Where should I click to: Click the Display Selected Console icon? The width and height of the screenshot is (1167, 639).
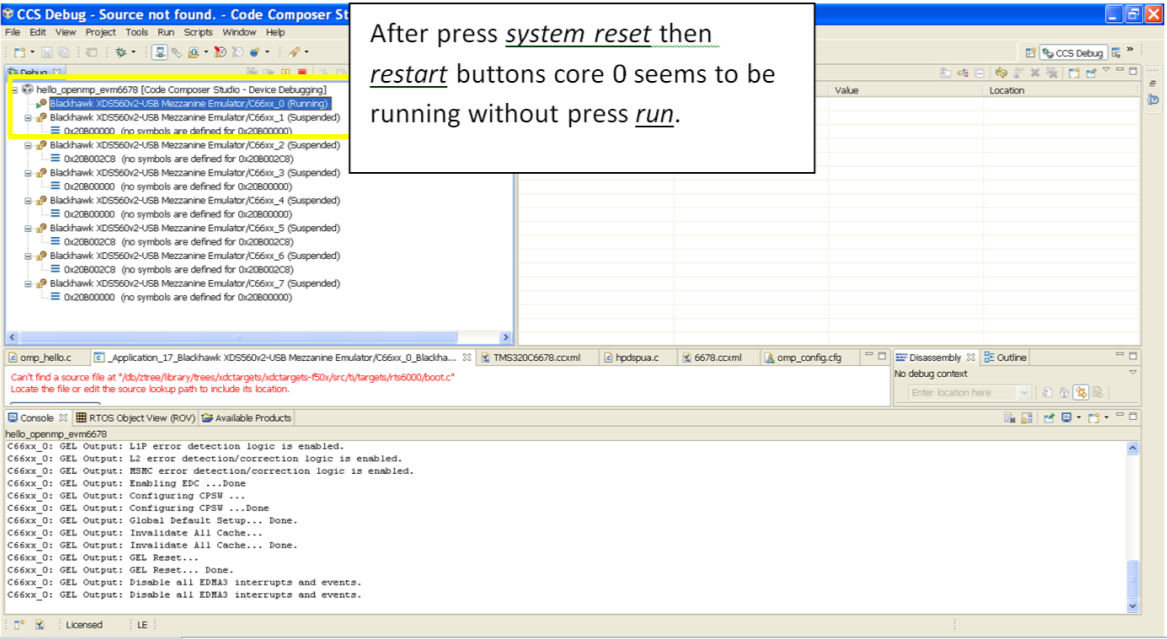pos(1066,417)
